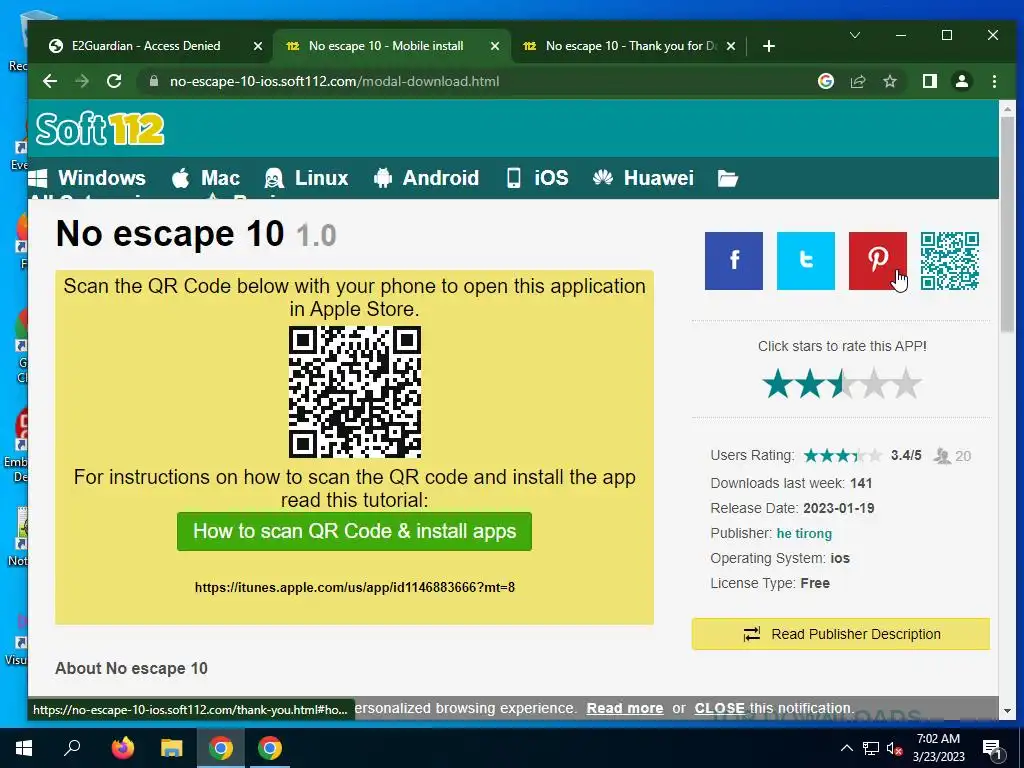Open taskbar search
The image size is (1024, 768).
[72, 748]
